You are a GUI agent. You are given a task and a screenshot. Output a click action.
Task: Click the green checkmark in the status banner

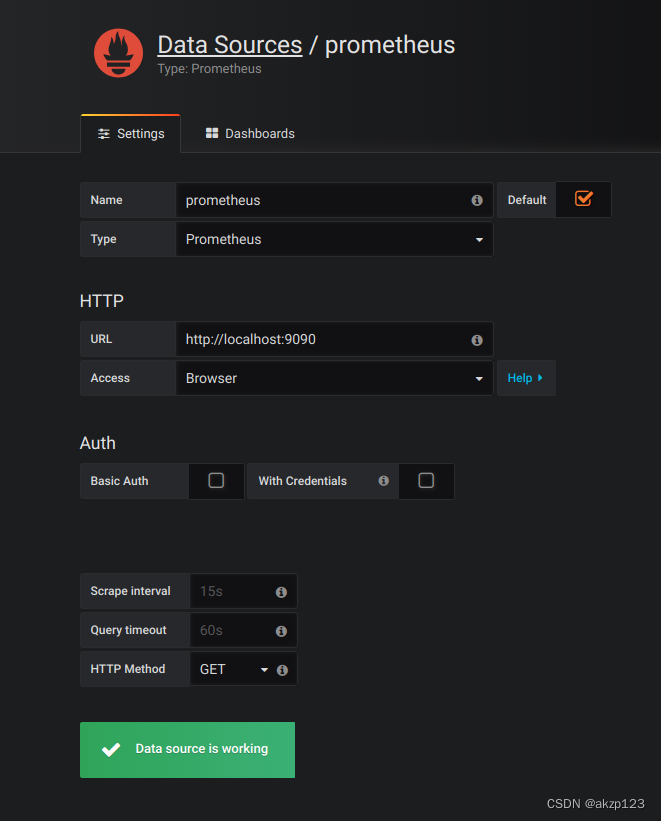(x=111, y=748)
